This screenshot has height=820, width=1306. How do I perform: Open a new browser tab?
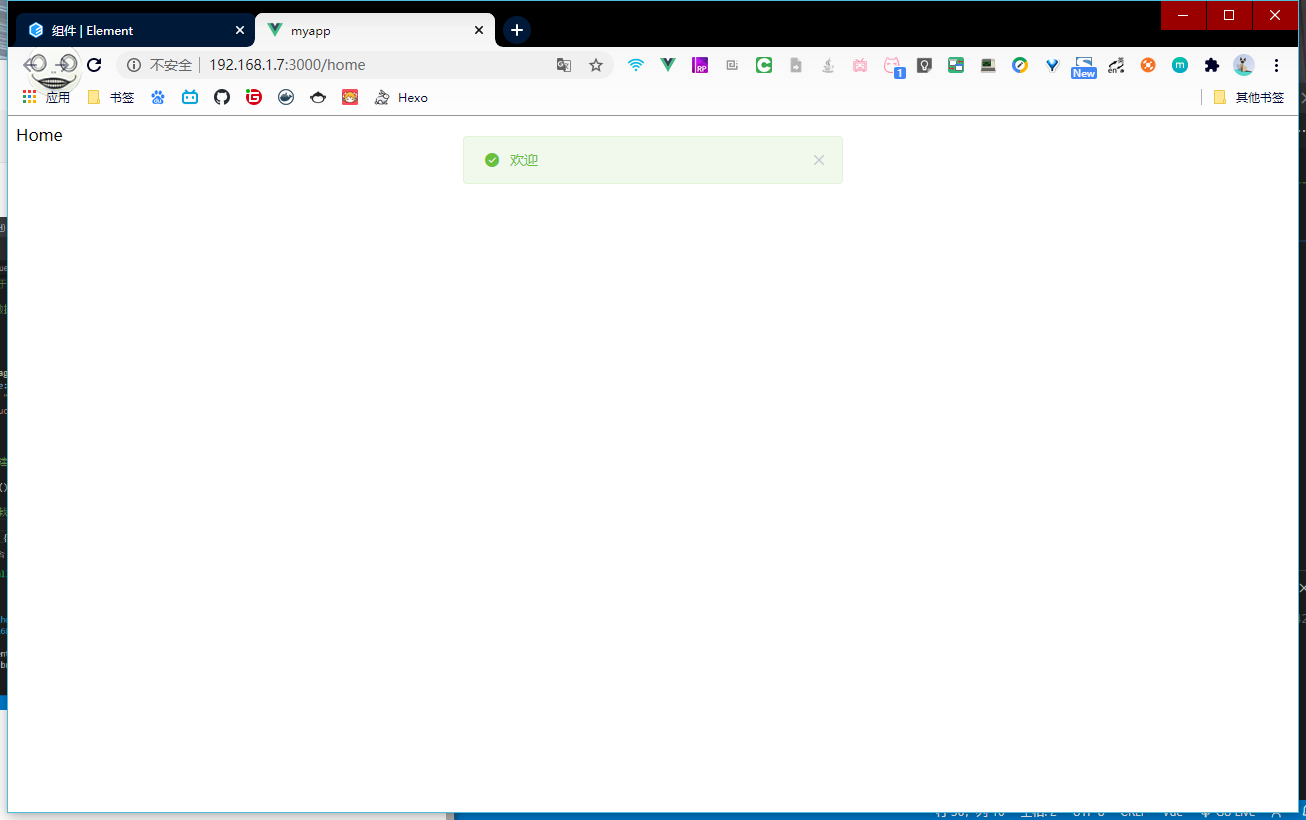[516, 30]
